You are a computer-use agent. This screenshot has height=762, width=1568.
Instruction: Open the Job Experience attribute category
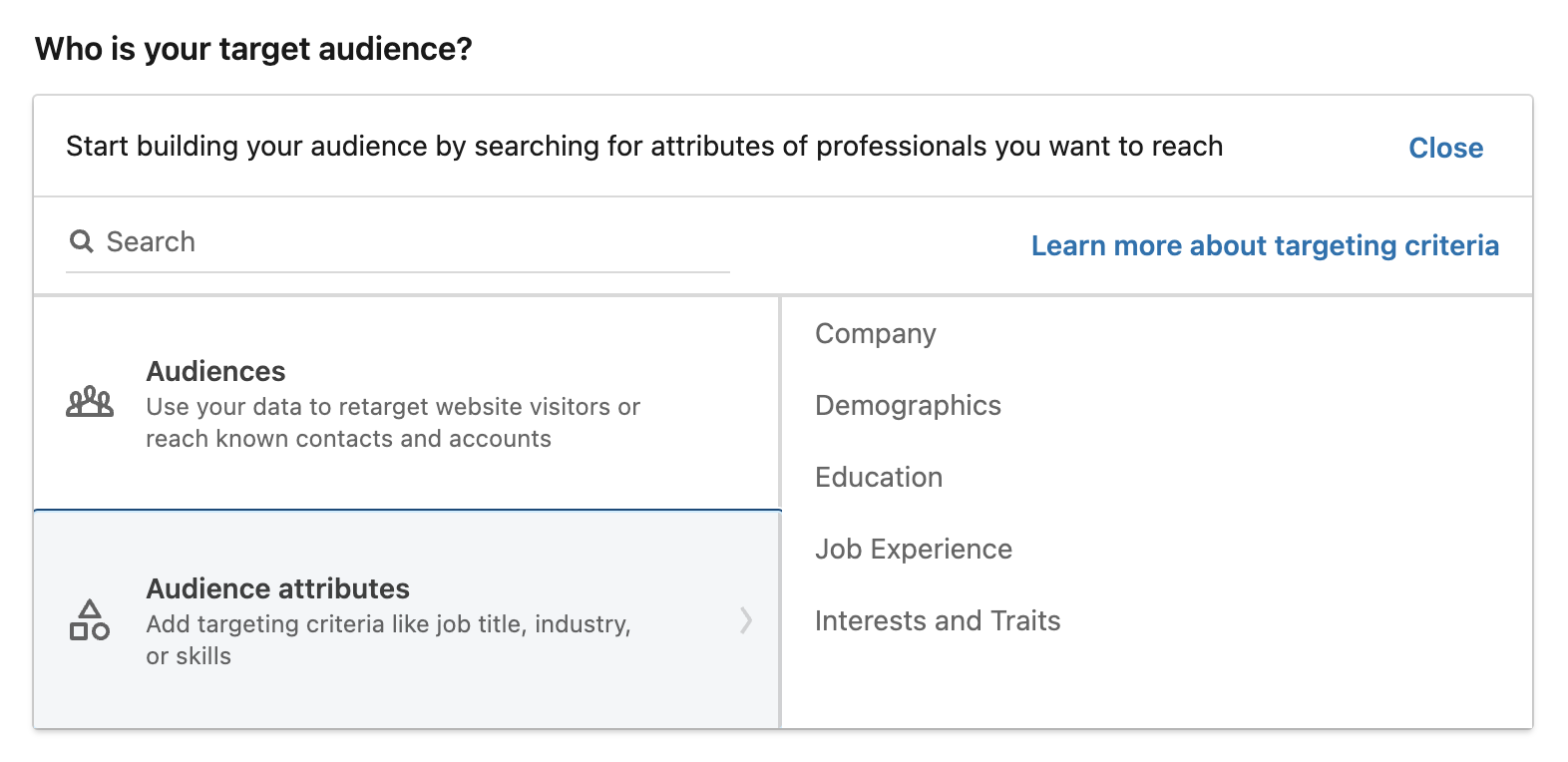coord(914,549)
